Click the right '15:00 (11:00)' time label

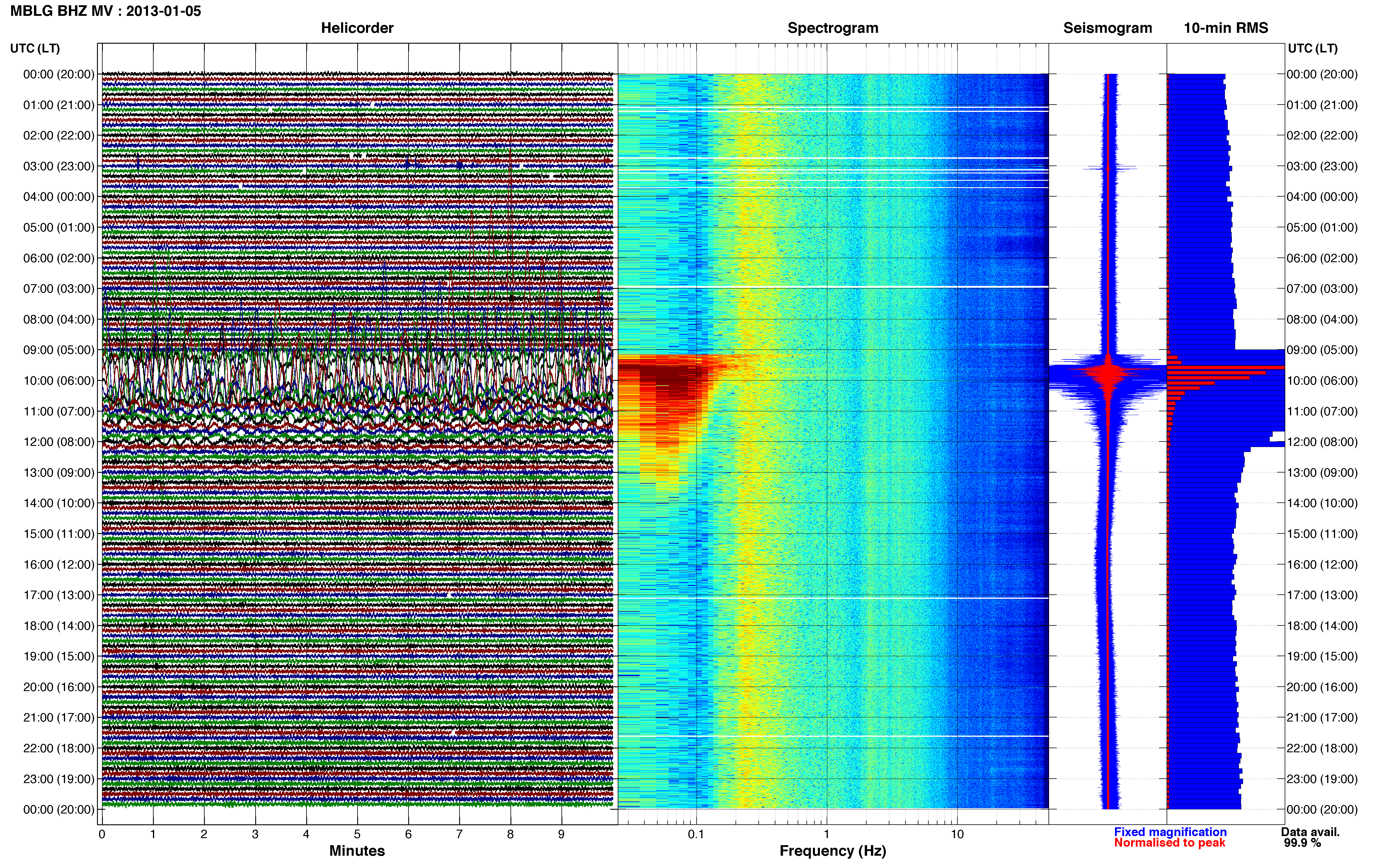pos(1322,534)
